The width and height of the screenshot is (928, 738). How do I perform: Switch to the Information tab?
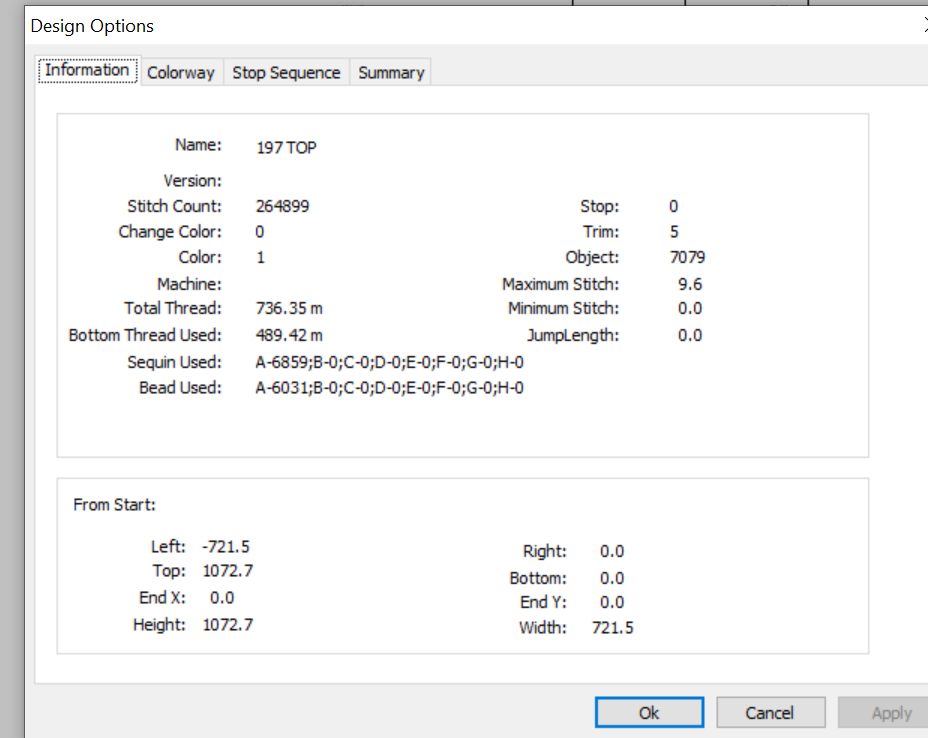[88, 70]
